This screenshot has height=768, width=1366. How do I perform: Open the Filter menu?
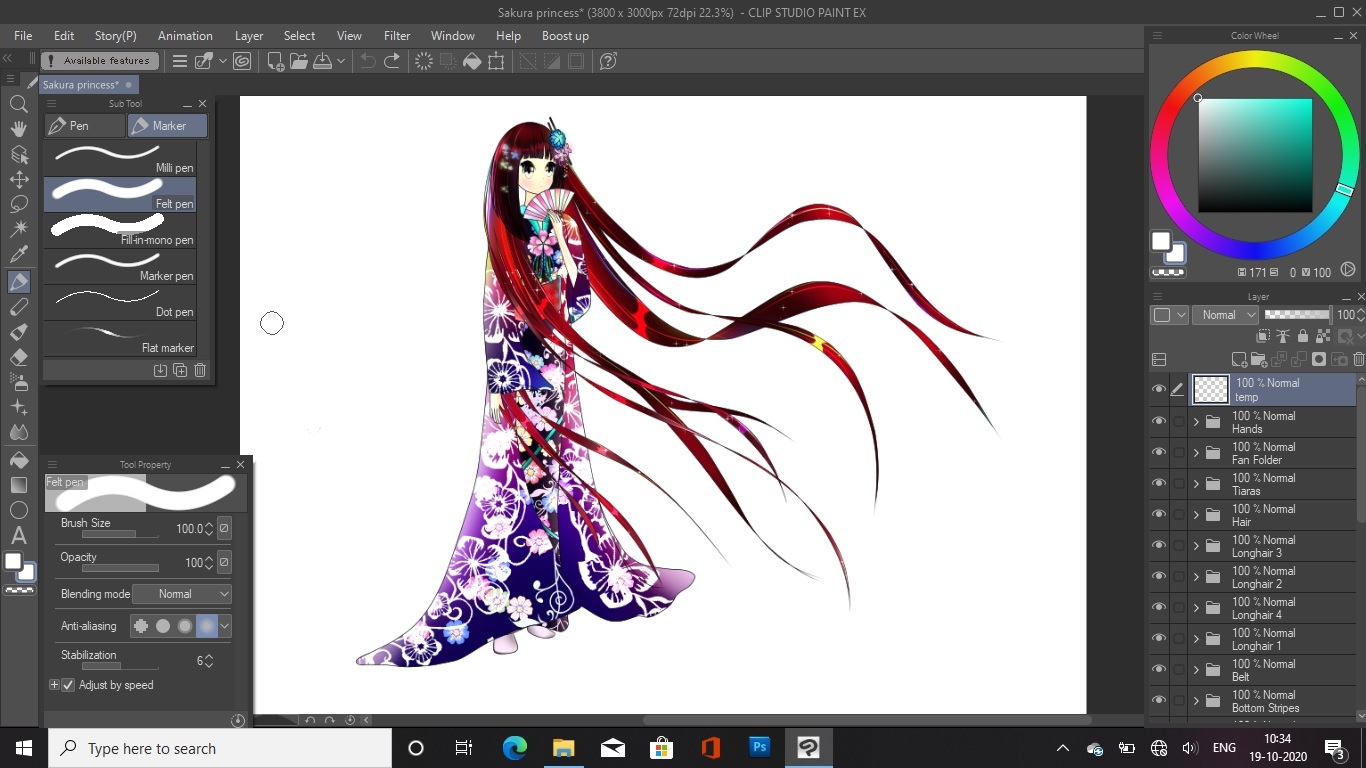click(397, 36)
